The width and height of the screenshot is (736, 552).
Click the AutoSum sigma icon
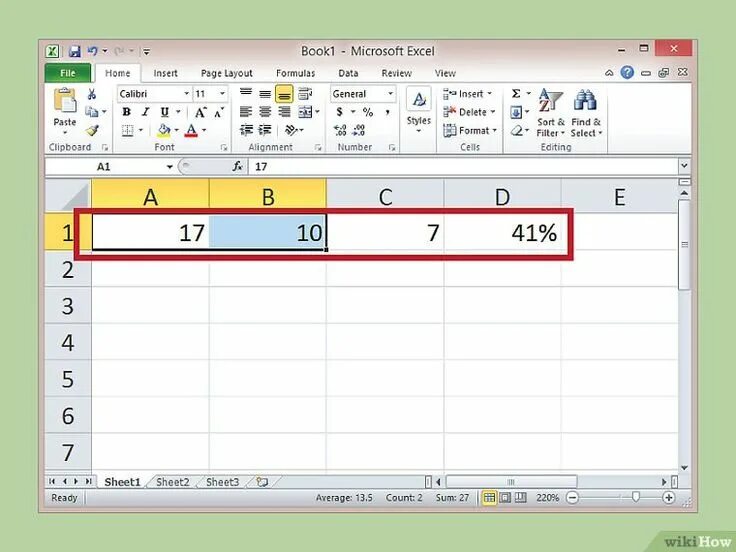(x=516, y=93)
